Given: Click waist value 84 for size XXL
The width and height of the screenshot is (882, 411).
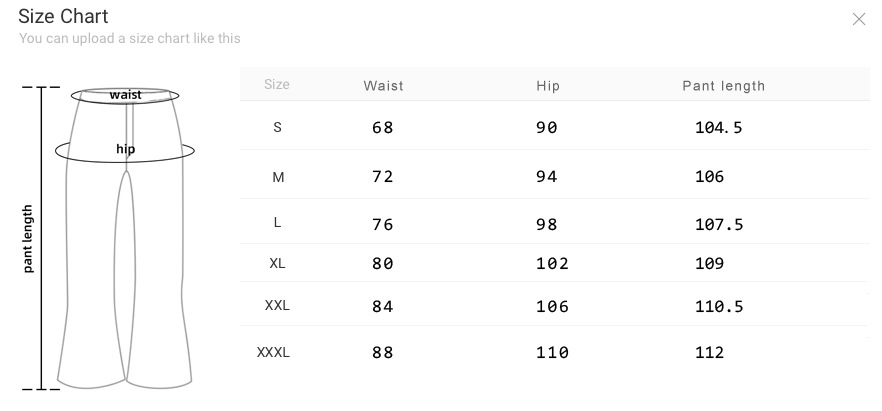Looking at the screenshot, I should [382, 306].
